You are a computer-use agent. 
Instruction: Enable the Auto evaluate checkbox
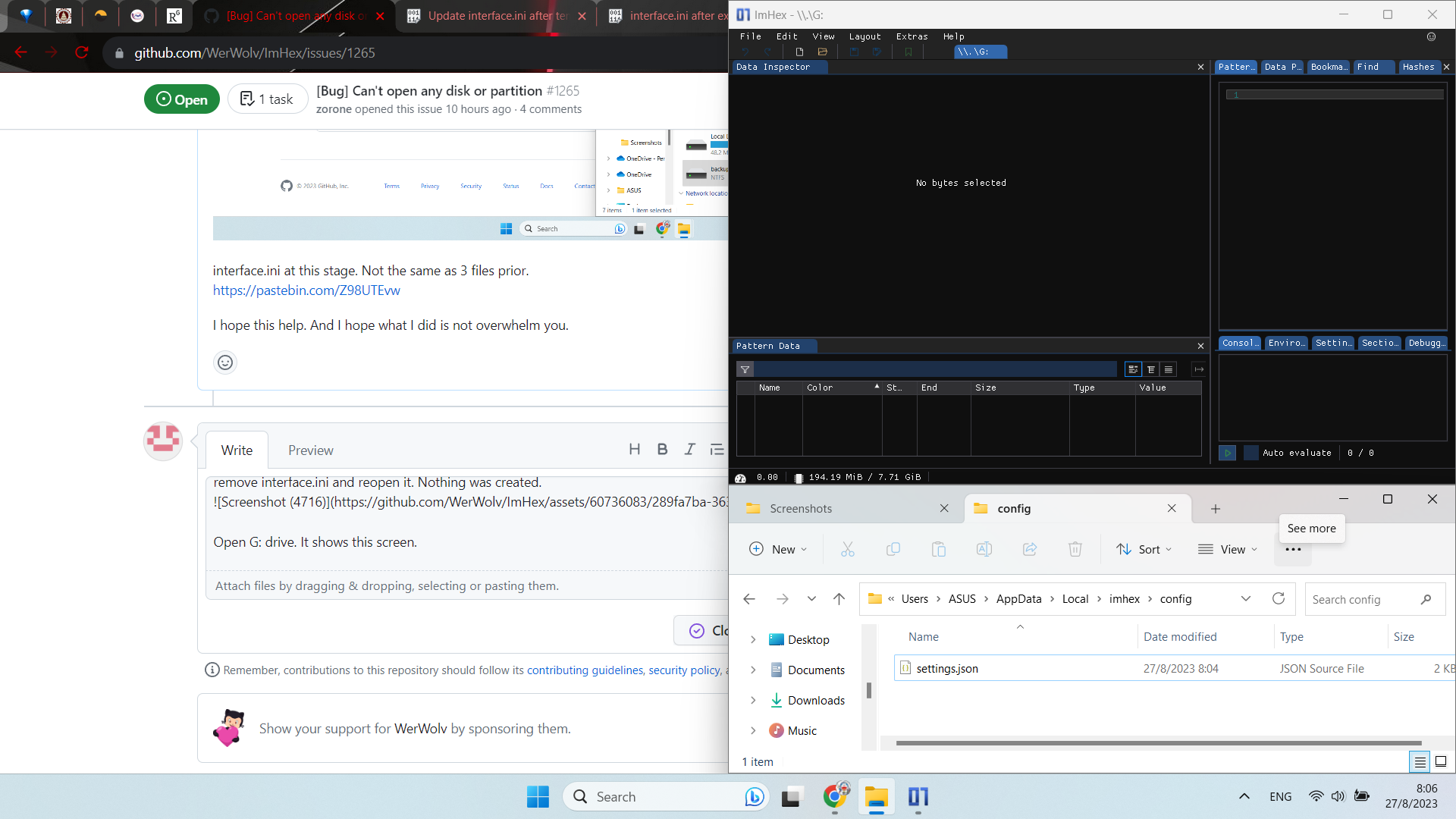(x=1251, y=453)
